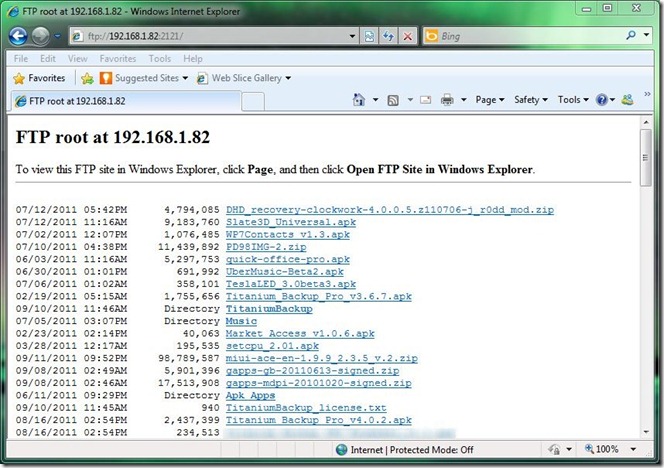The width and height of the screenshot is (664, 468).
Task: Click the Internet zone globe icon
Action: click(x=341, y=450)
